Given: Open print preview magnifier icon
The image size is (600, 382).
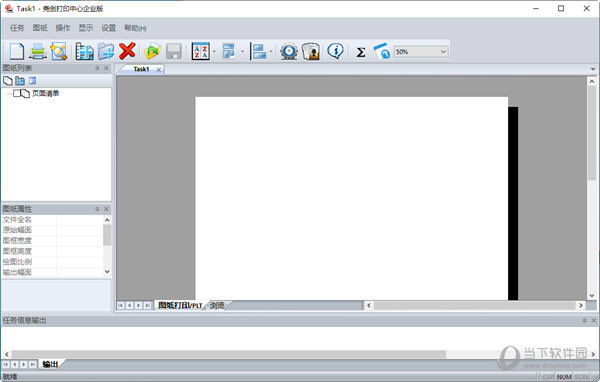Looking at the screenshot, I should click(59, 51).
